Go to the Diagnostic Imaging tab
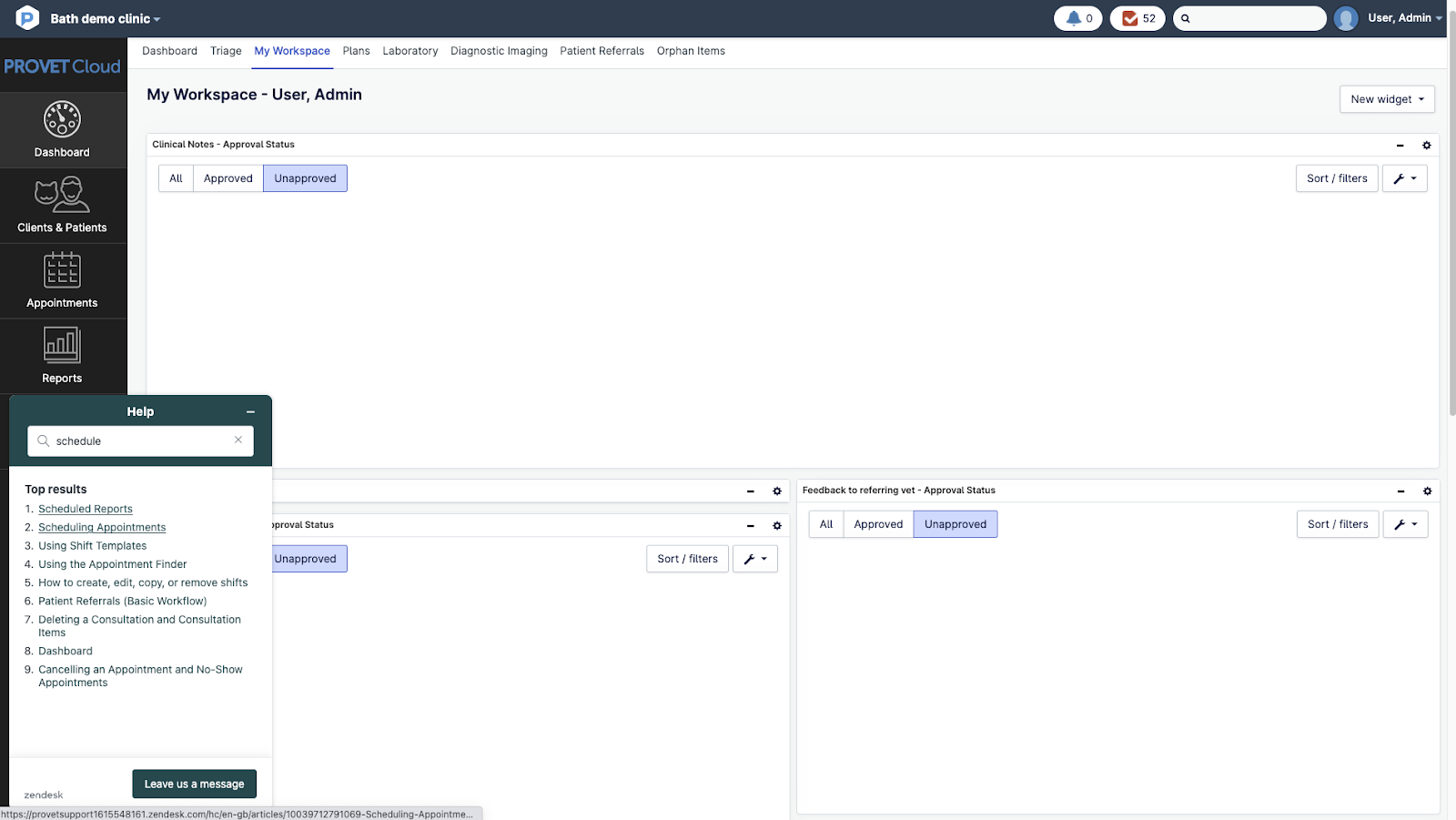This screenshot has height=820, width=1456. (x=499, y=51)
